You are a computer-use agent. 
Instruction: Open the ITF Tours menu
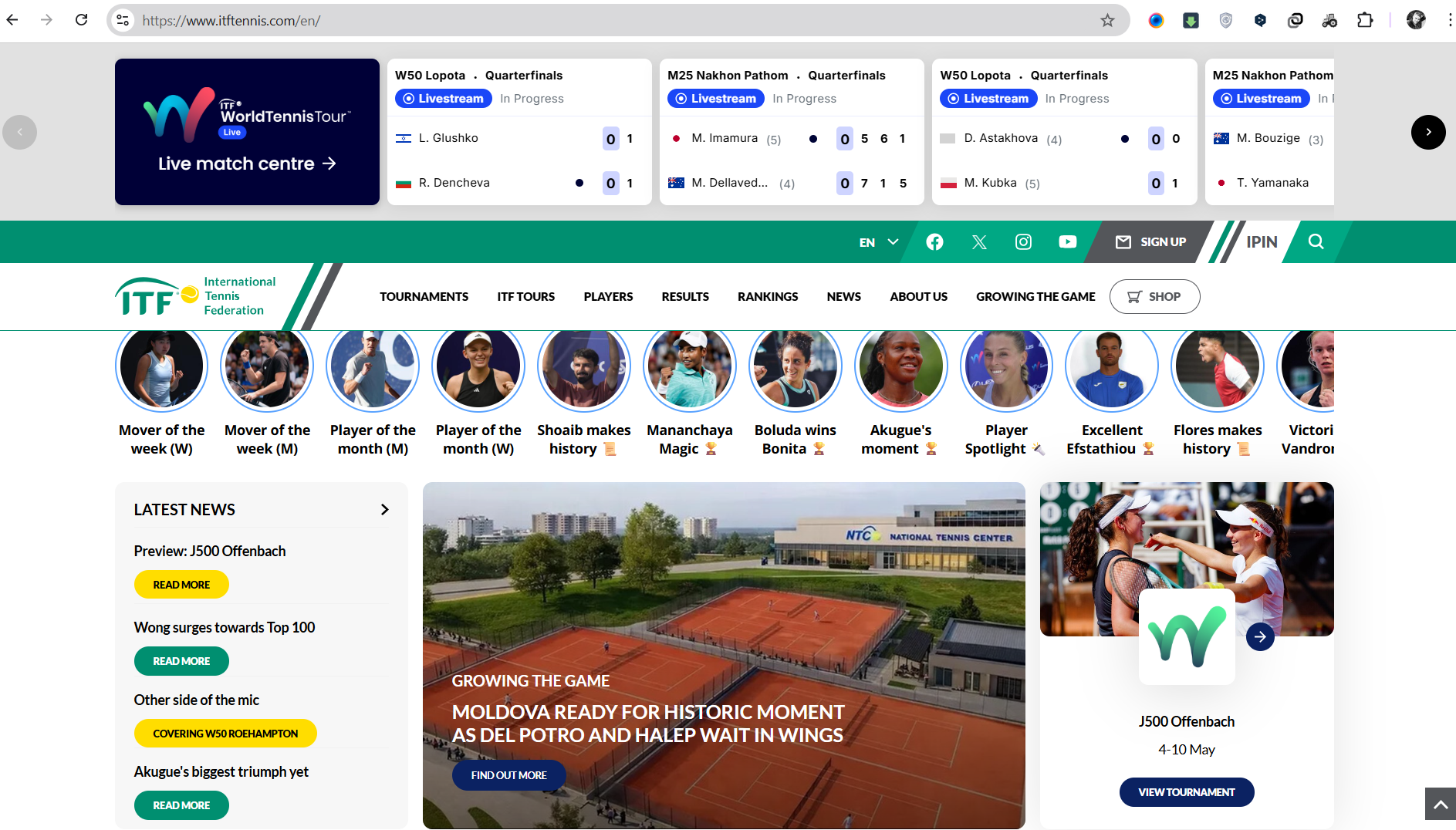point(525,297)
